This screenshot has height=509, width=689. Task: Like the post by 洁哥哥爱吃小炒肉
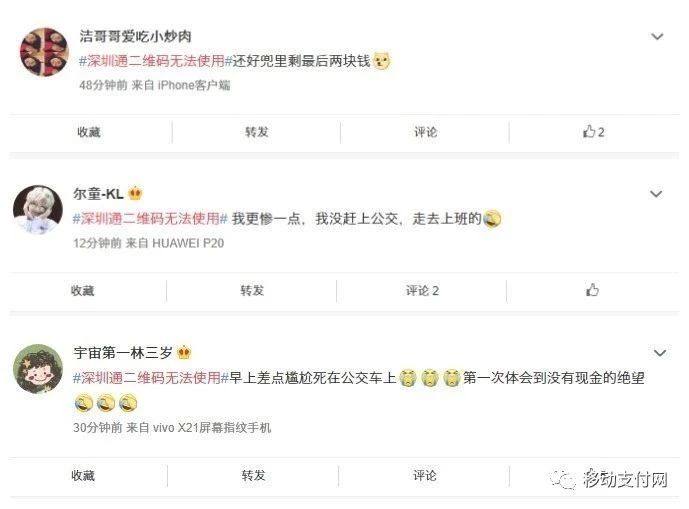pos(593,131)
